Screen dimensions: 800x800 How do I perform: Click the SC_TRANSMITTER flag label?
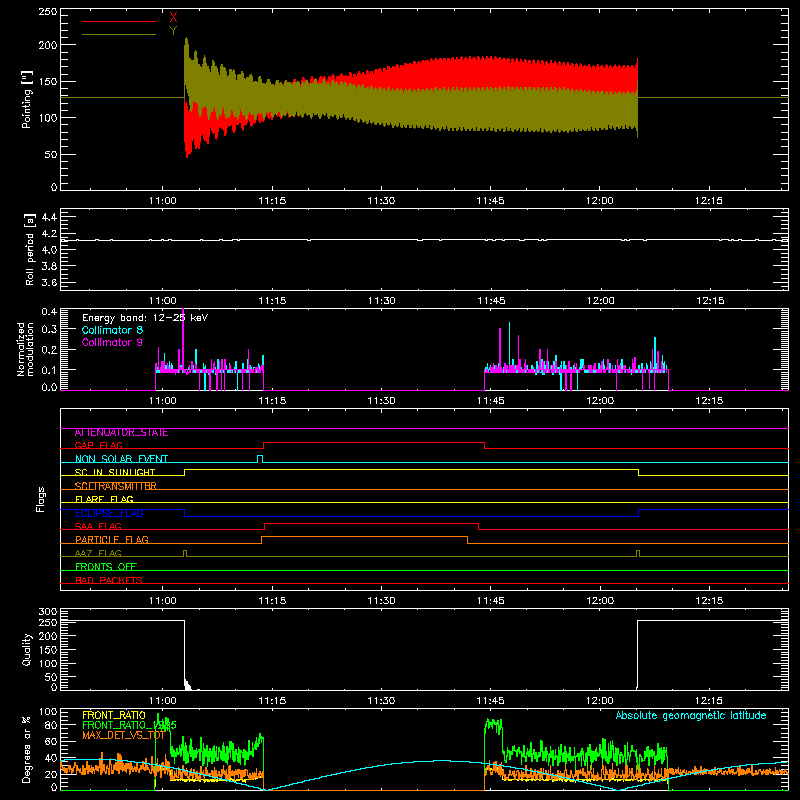tap(116, 486)
